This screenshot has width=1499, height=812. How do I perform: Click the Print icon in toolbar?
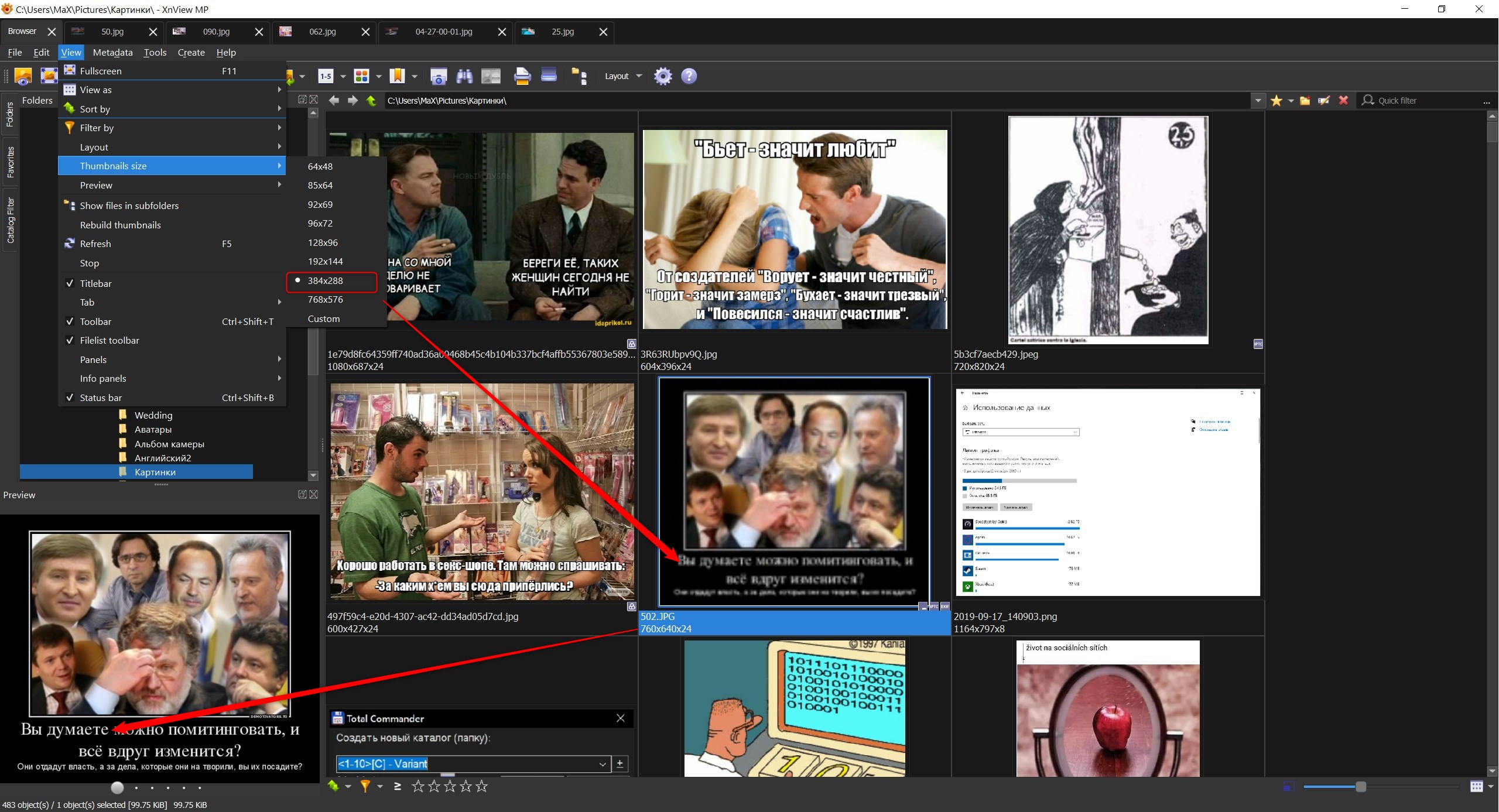click(x=522, y=76)
